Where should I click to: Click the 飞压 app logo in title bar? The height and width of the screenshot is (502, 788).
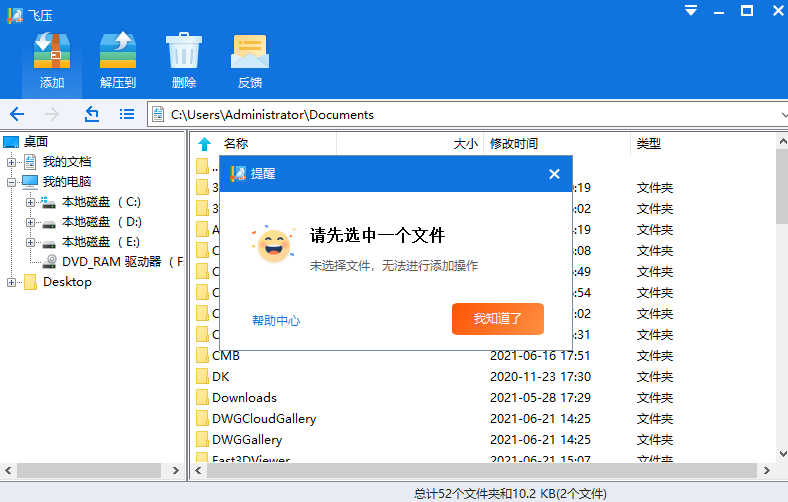click(x=15, y=15)
